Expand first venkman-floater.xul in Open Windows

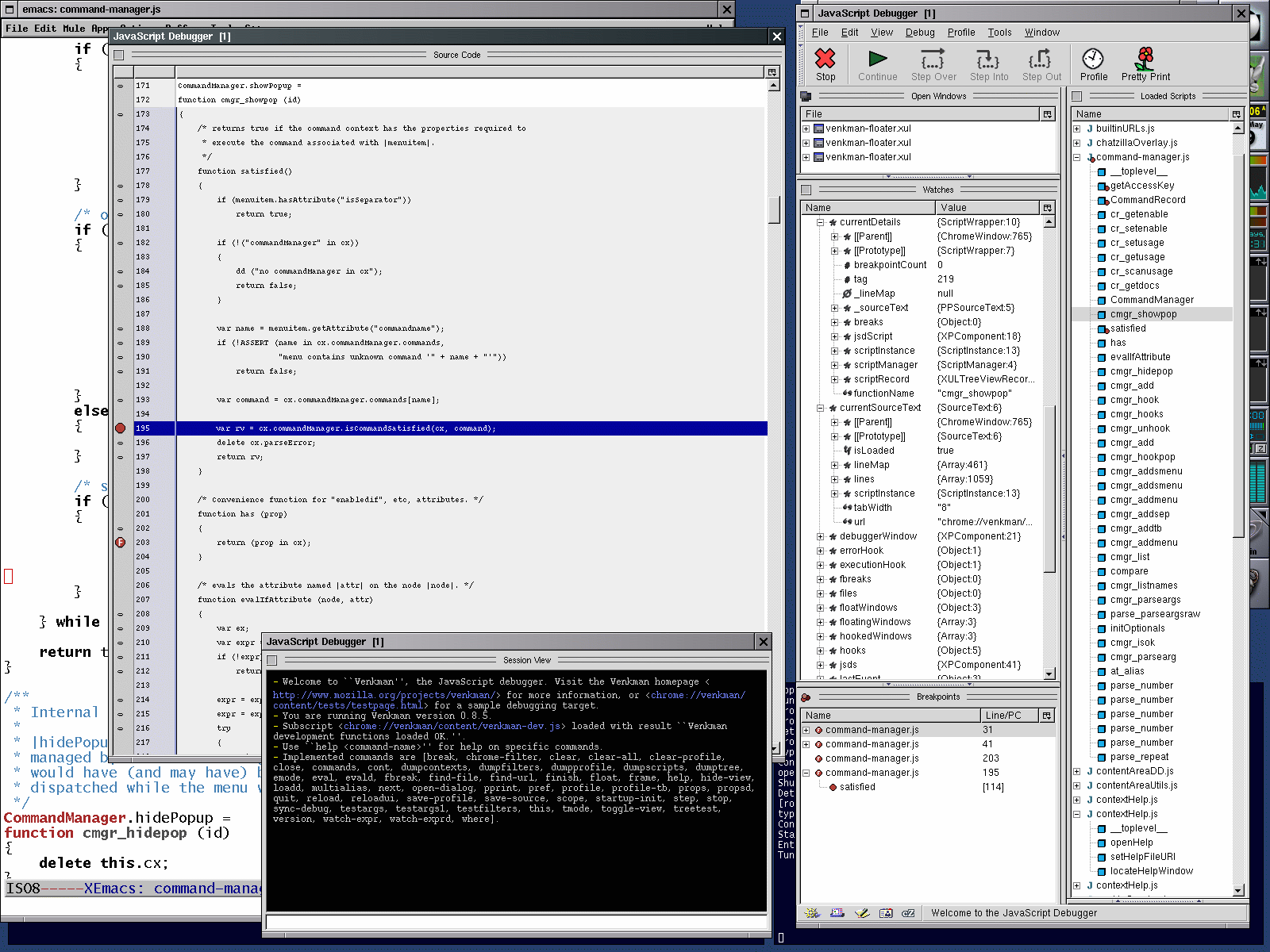point(806,129)
